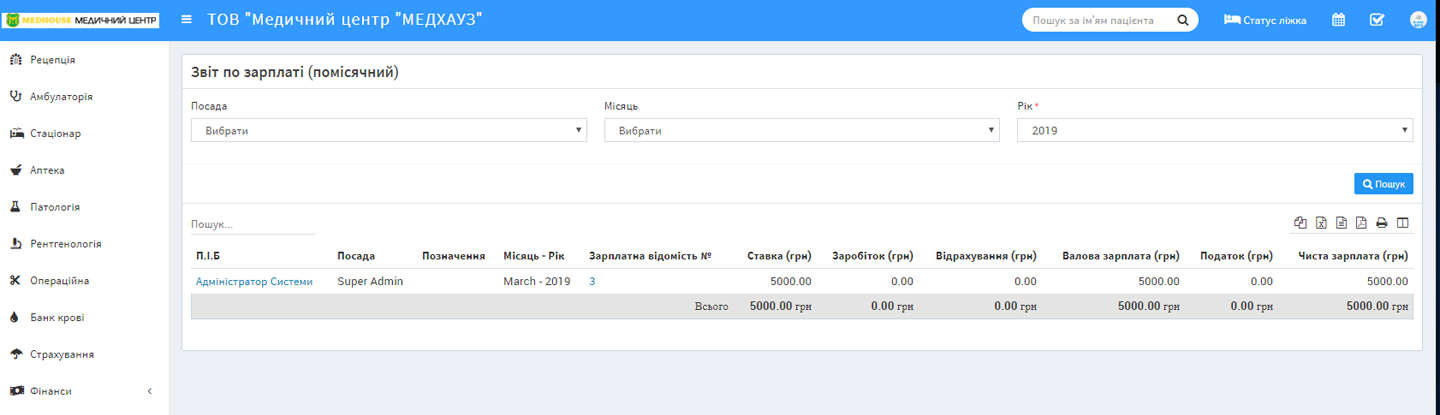
Task: Open the Рік dropdown showing 2019
Action: pos(1215,130)
